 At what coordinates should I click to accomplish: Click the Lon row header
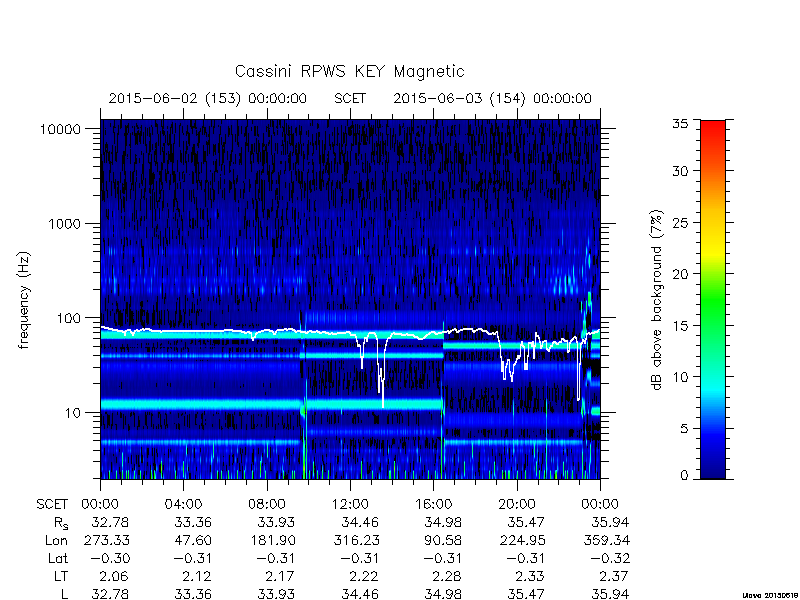coord(56,540)
